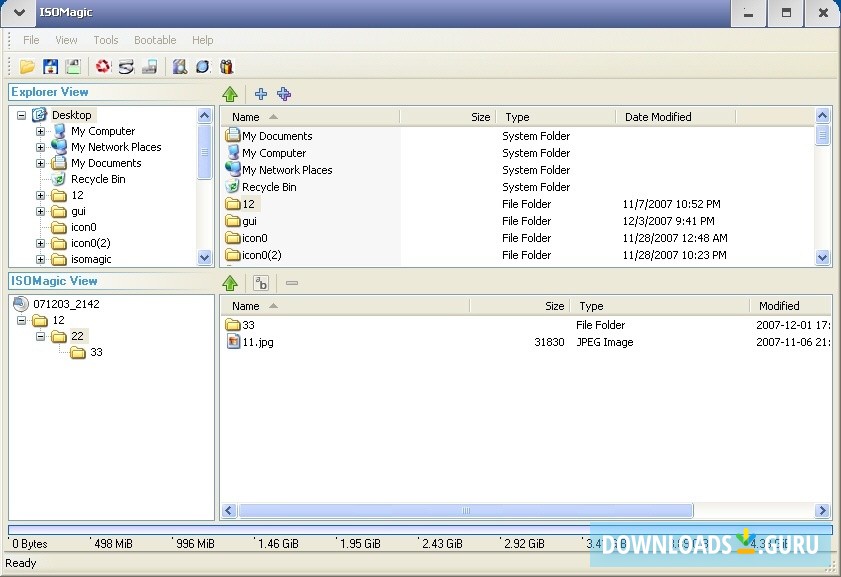The image size is (841, 577).
Task: Click the gift box toolbar icon
Action: [226, 67]
